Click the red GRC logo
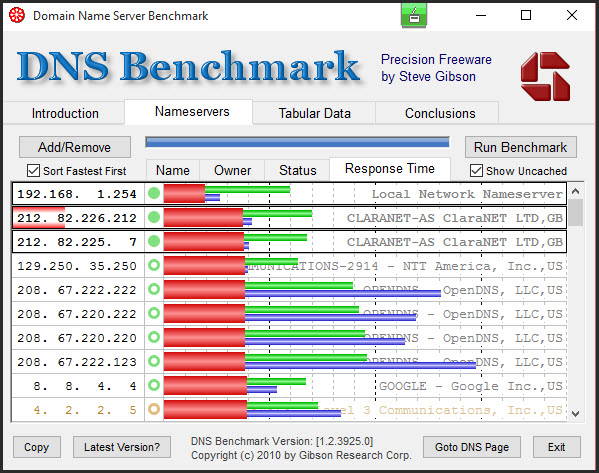 click(x=545, y=76)
